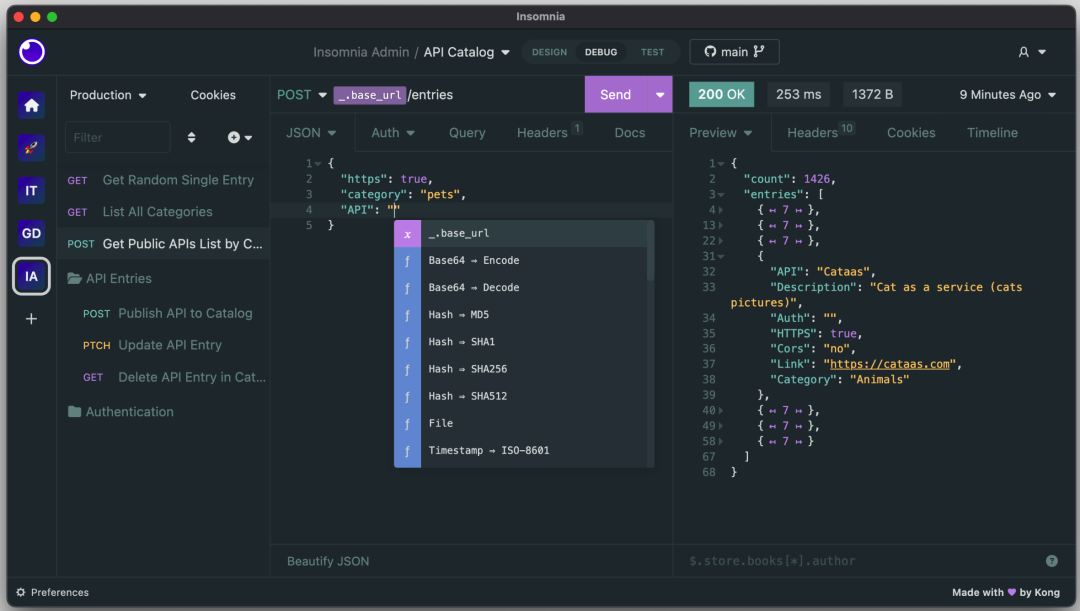Click the request Filter input field
The image size is (1080, 611).
pyautogui.click(x=117, y=137)
